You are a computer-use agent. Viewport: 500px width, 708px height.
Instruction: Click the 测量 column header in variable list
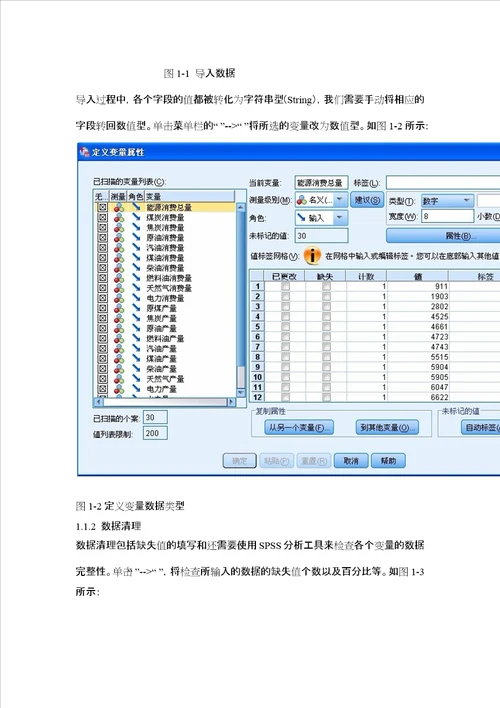click(x=118, y=196)
